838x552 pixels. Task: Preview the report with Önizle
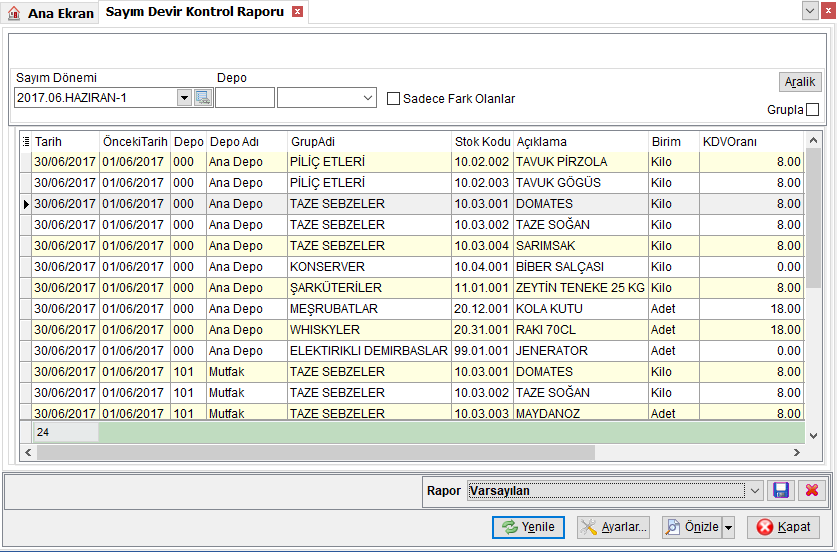[x=693, y=527]
